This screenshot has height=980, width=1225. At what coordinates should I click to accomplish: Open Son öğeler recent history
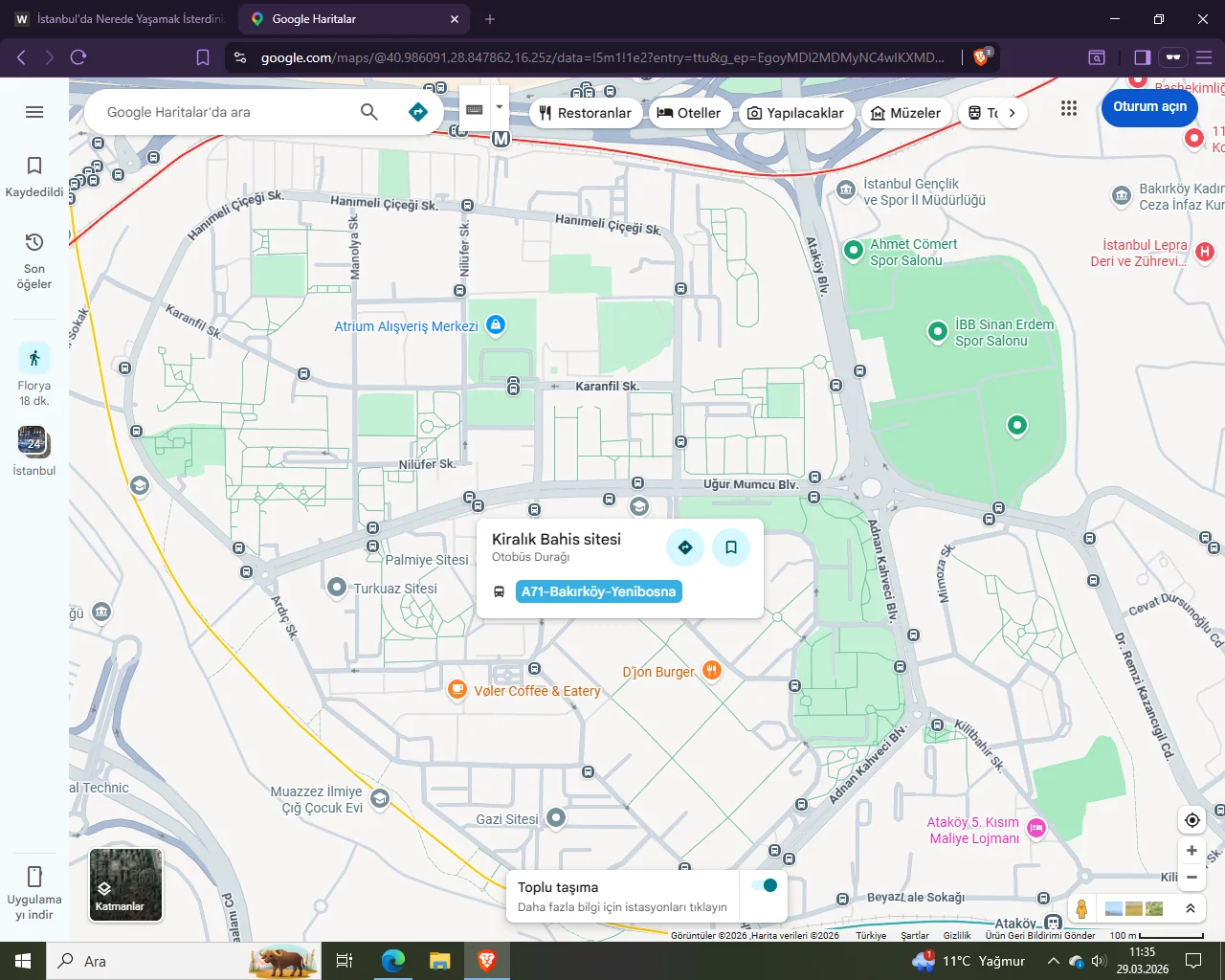(x=34, y=259)
